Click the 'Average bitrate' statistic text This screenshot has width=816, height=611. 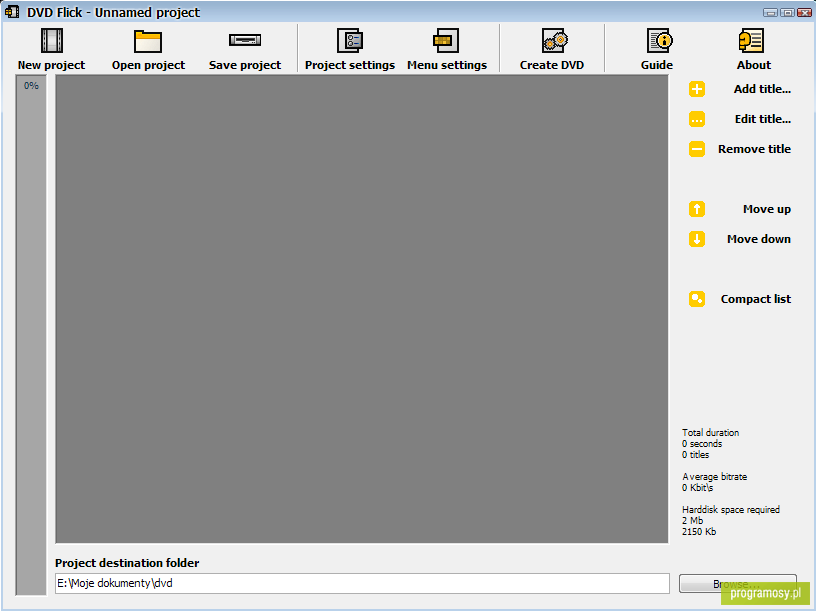point(715,477)
